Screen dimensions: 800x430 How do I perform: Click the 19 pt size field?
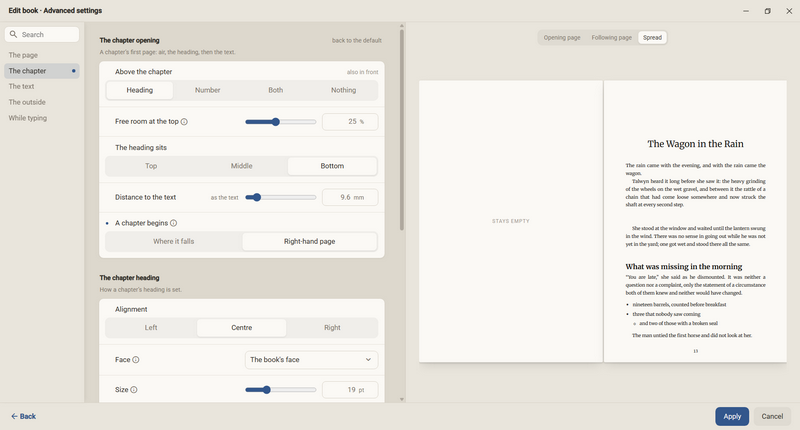pyautogui.click(x=350, y=390)
